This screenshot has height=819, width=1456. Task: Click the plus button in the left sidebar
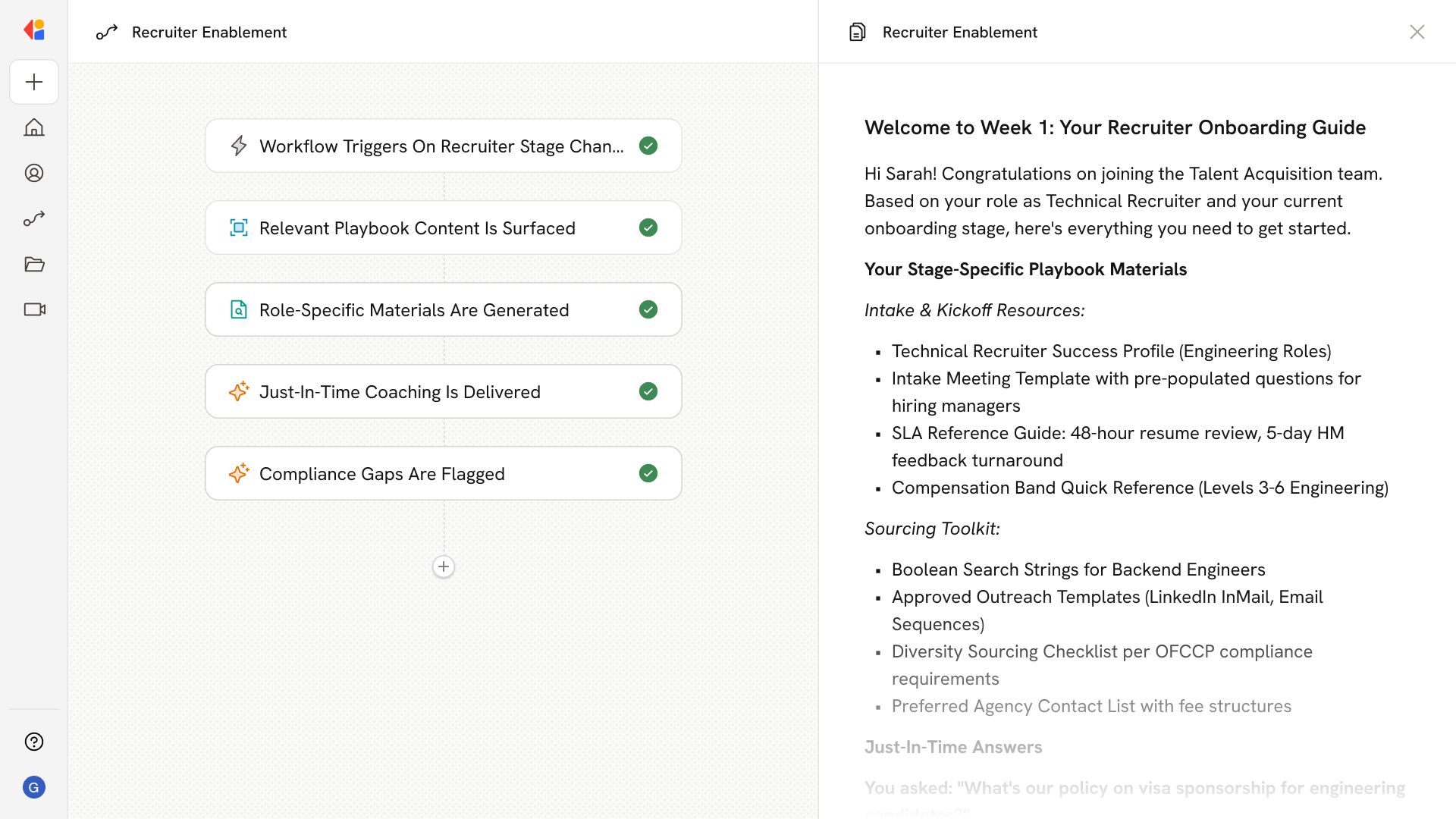tap(34, 82)
